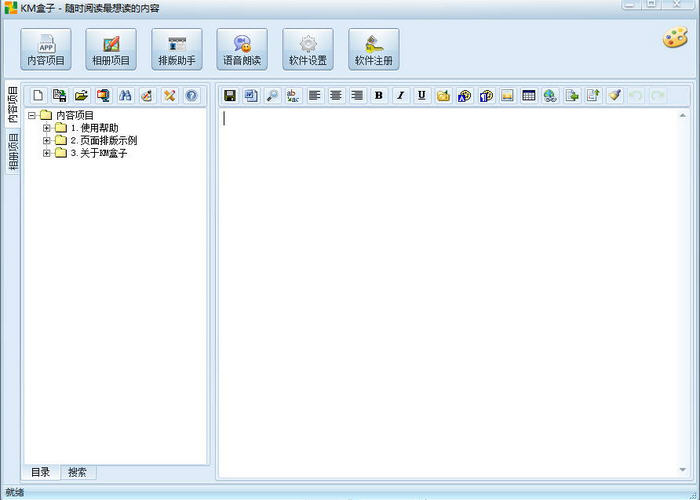The width and height of the screenshot is (700, 500).
Task: Click the binoculars find icon
Action: (125, 95)
